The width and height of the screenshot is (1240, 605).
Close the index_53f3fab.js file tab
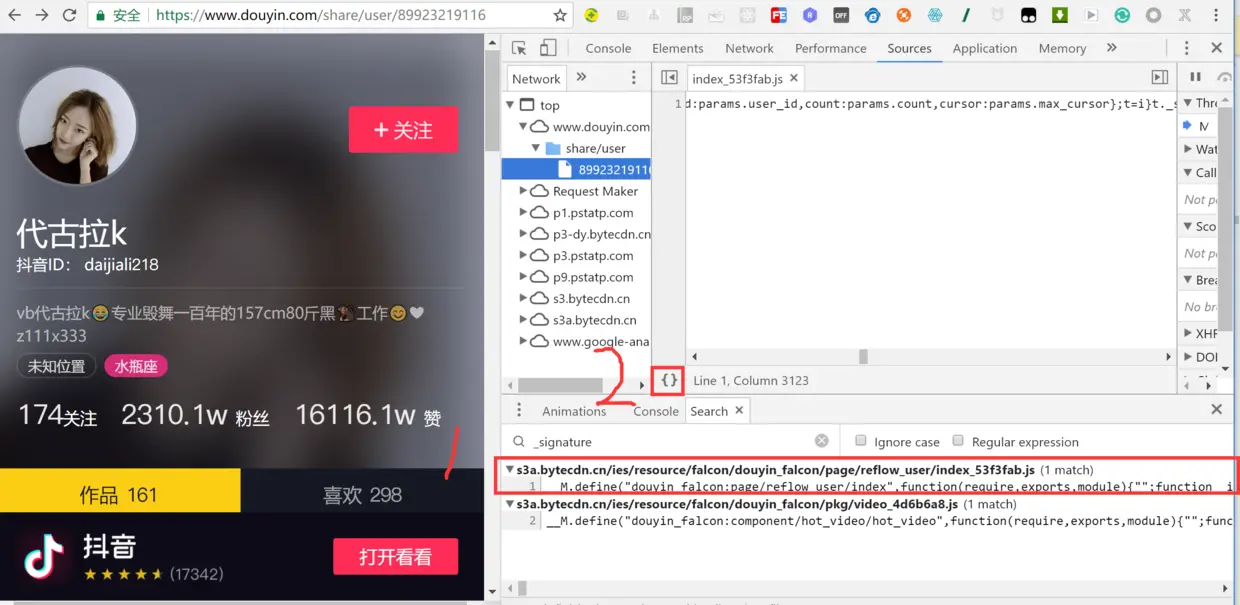click(x=794, y=78)
